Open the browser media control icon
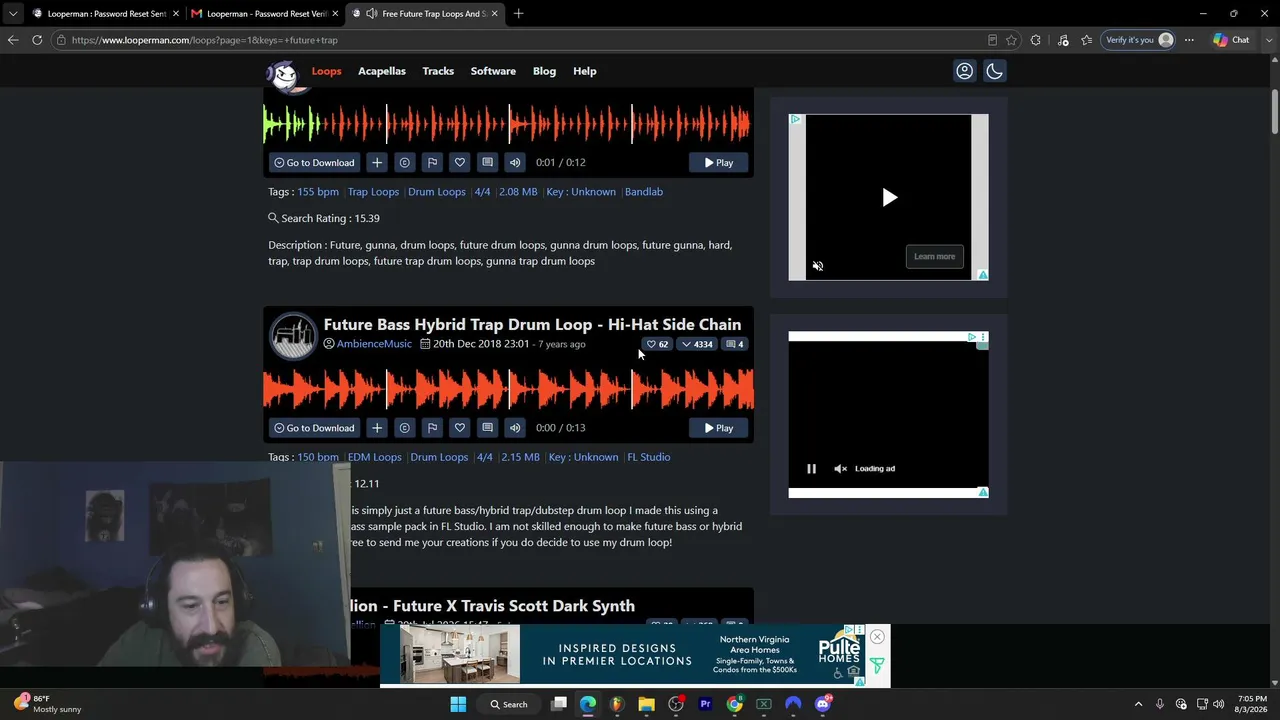The width and height of the screenshot is (1280, 720). (x=1062, y=40)
